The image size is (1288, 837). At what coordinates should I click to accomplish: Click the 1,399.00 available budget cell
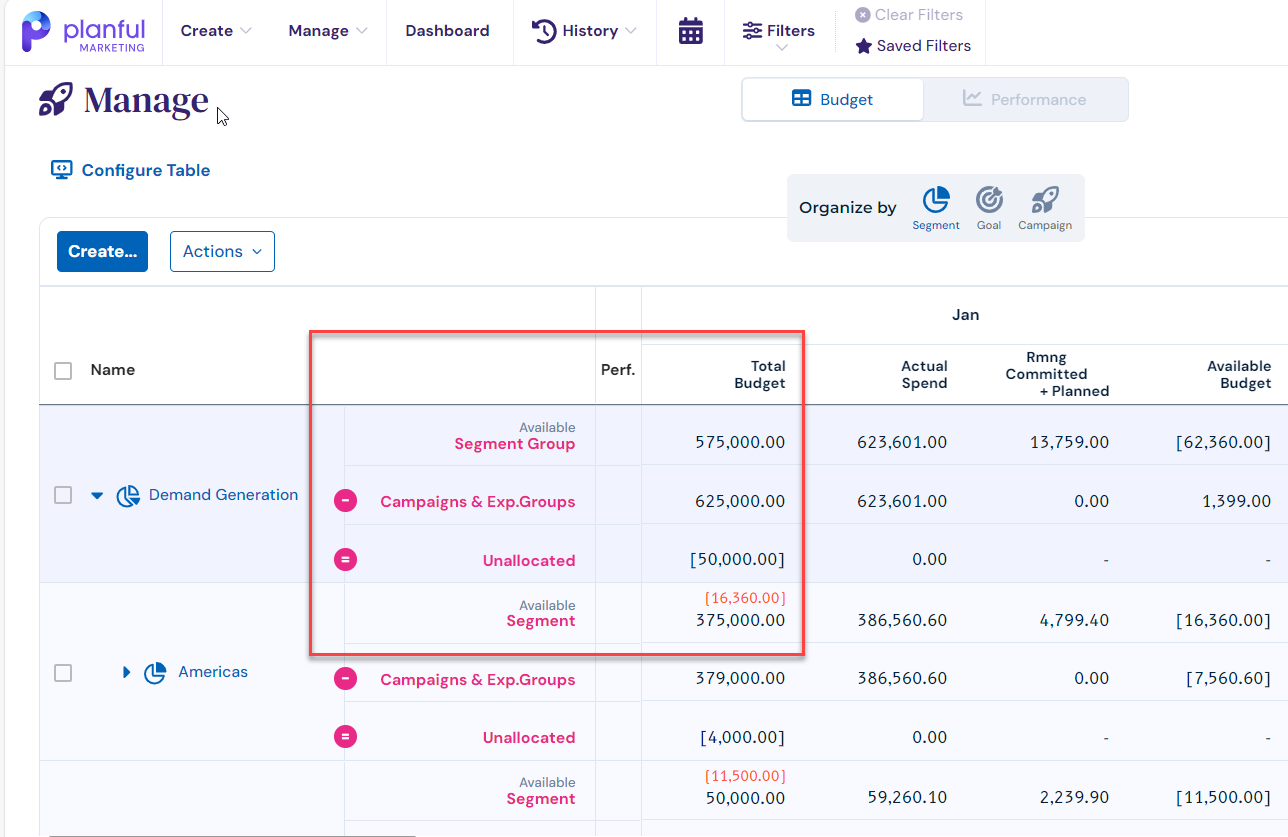(1237, 501)
